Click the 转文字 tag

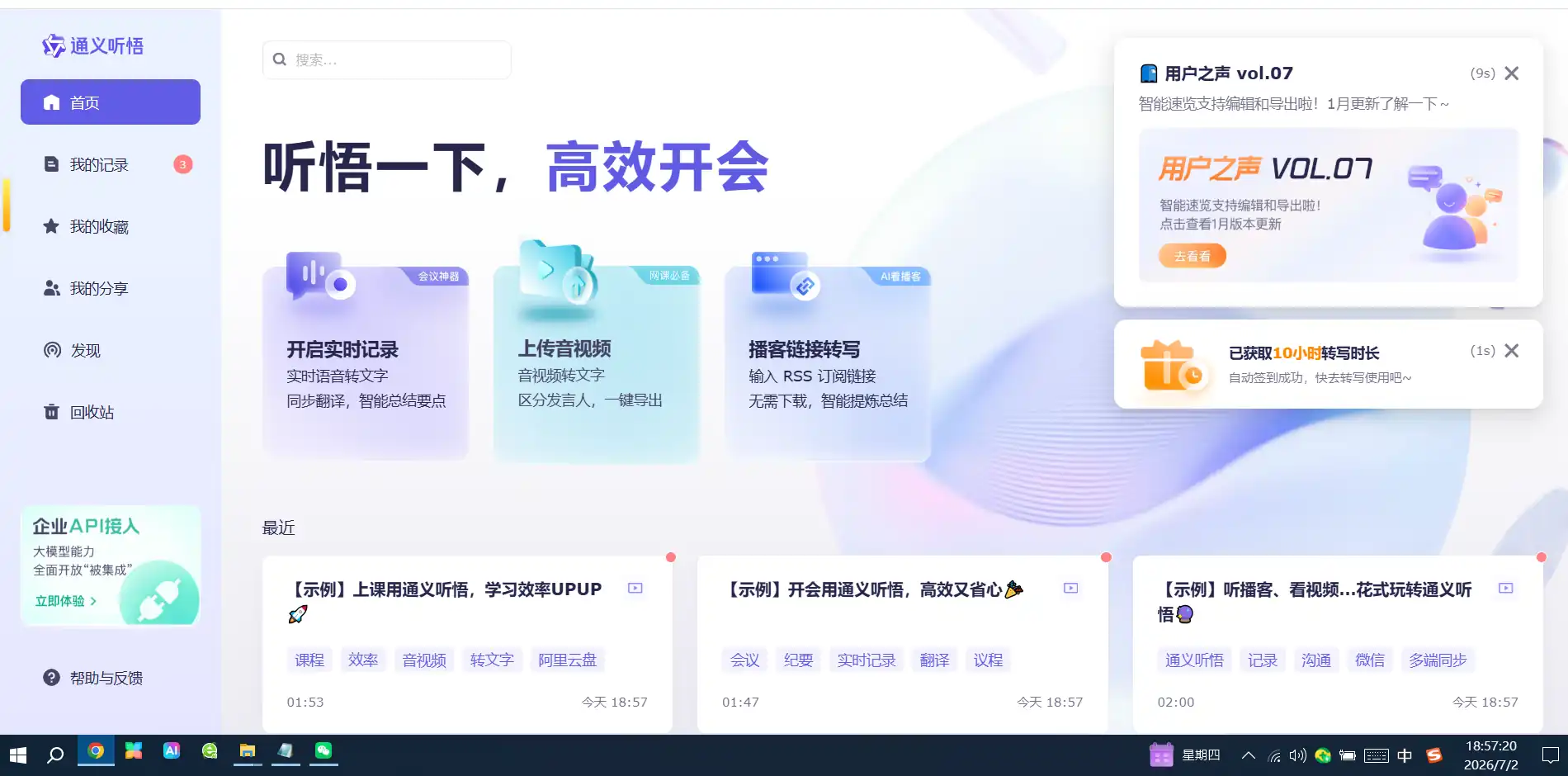[492, 660]
